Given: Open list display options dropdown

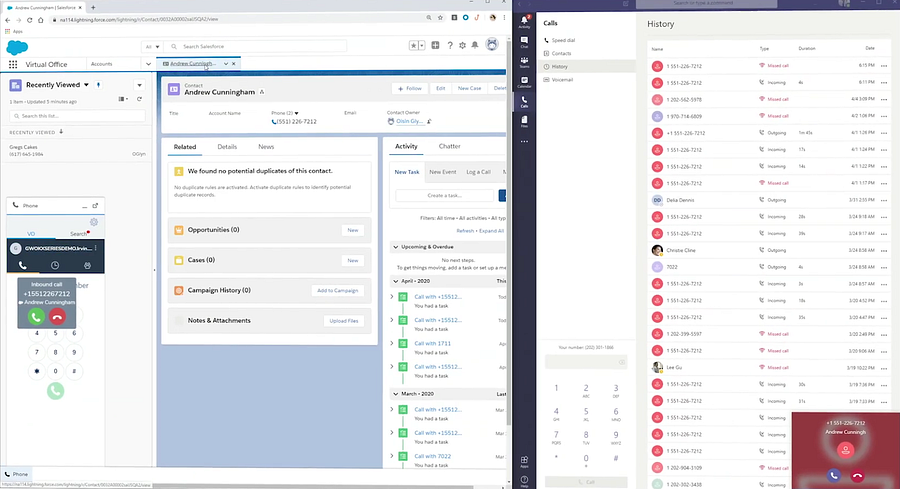Looking at the screenshot, I should [x=123, y=99].
